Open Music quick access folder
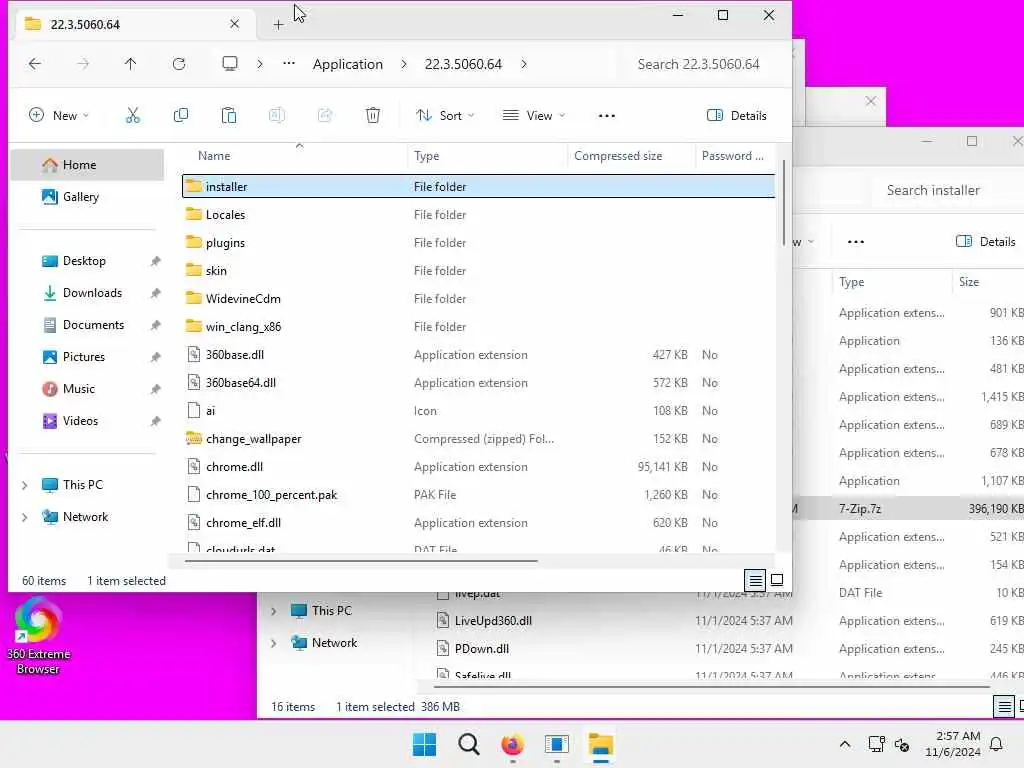Screen dimensions: 1024x768 coord(78,389)
